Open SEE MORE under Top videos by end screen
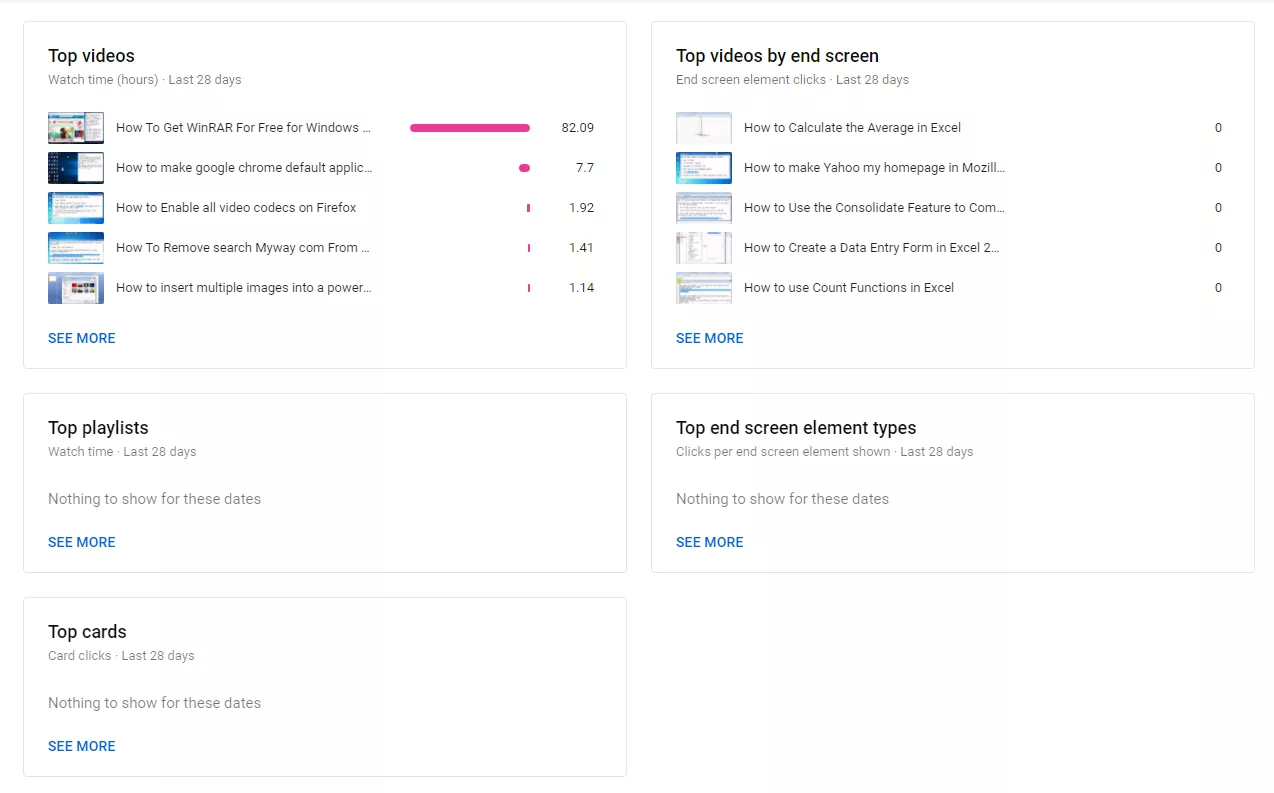Image resolution: width=1274 pixels, height=793 pixels. pos(710,338)
